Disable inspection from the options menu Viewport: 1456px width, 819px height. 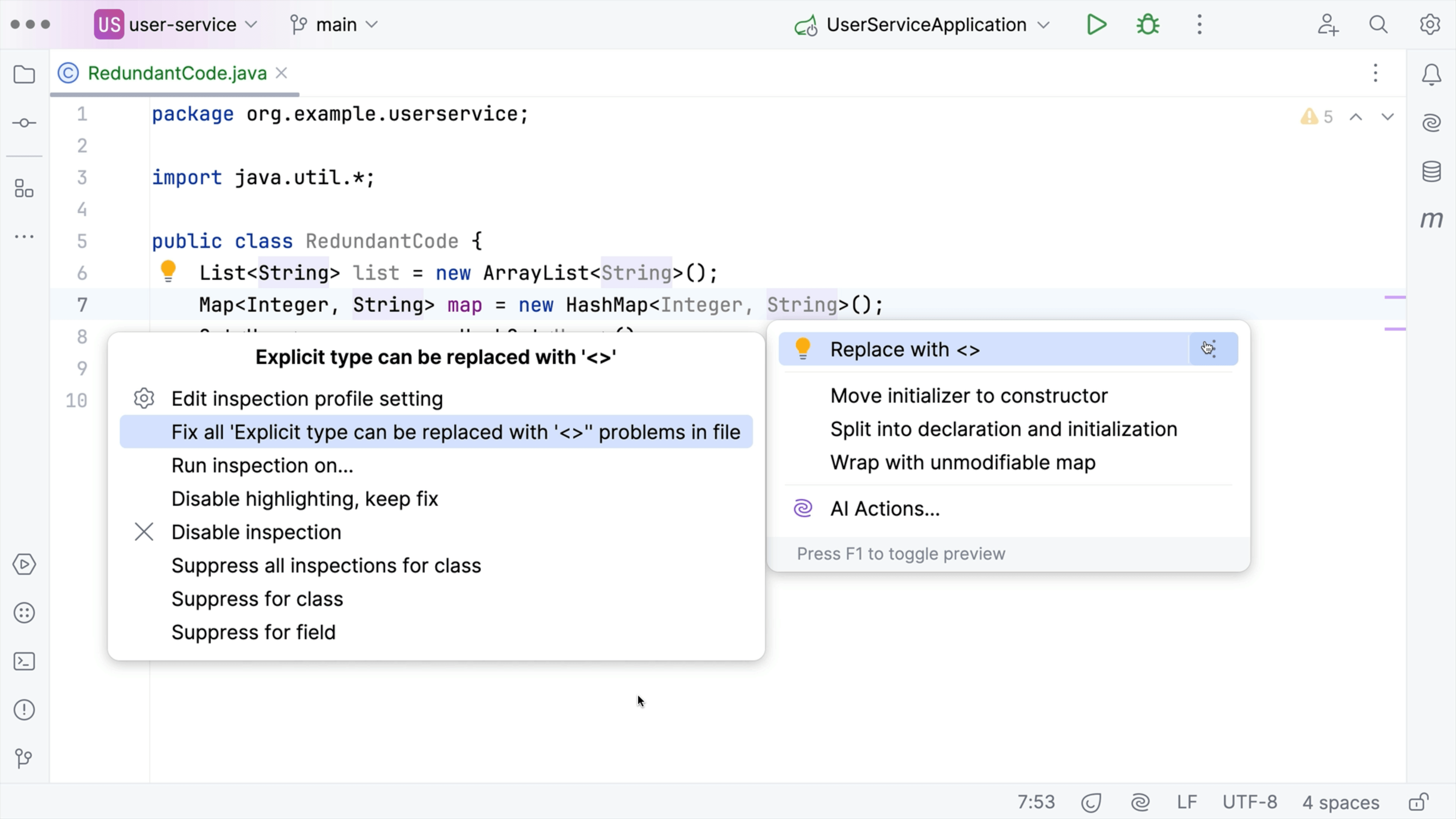pyautogui.click(x=256, y=532)
